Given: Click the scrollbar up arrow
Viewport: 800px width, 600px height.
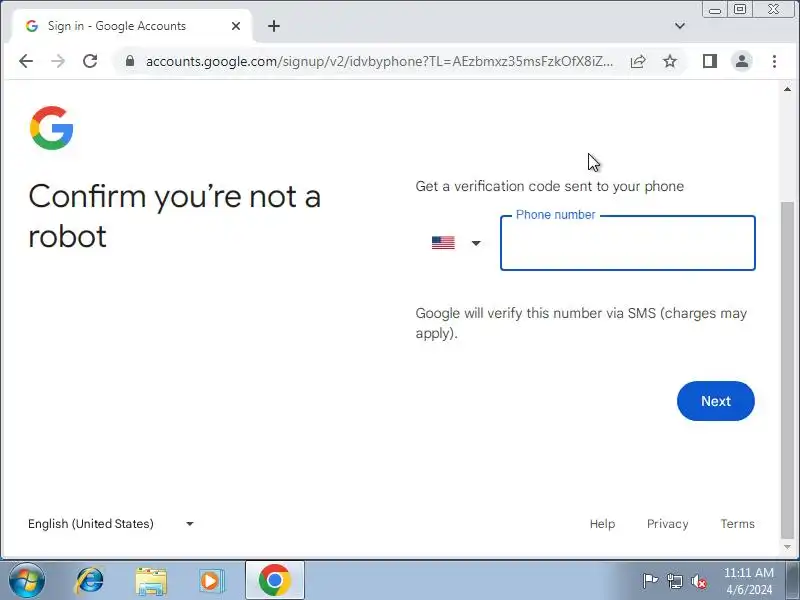Looking at the screenshot, I should [x=787, y=89].
